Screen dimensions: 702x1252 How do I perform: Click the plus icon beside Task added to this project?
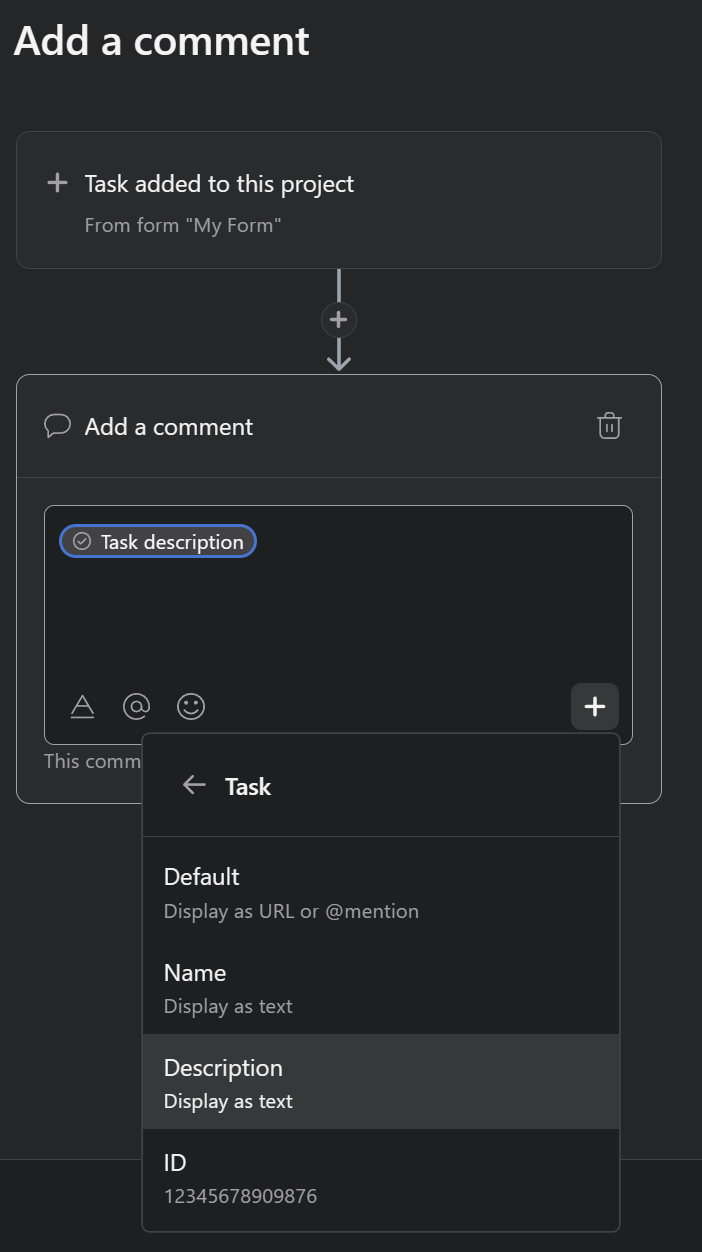(55, 183)
